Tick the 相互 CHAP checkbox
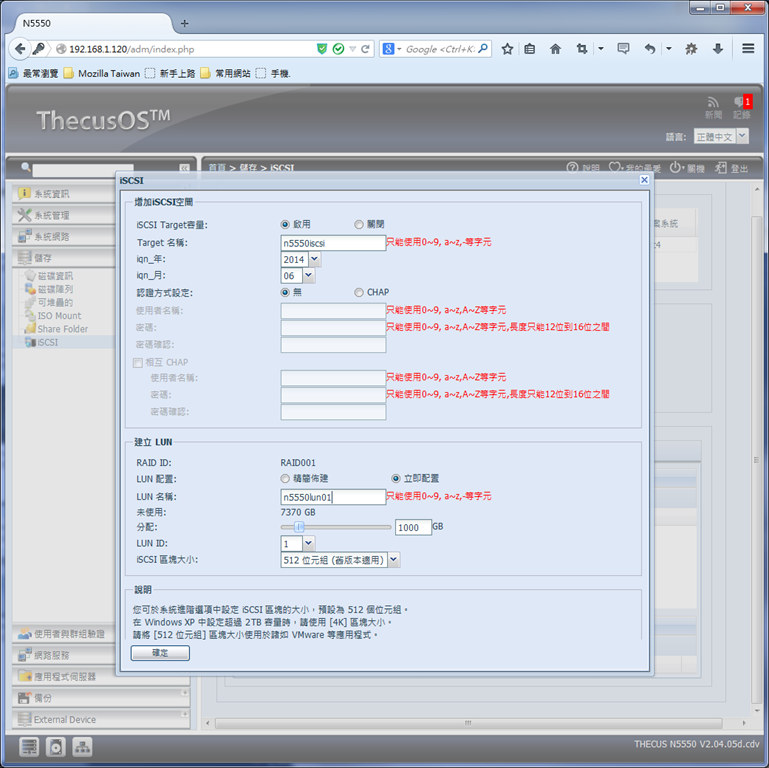The width and height of the screenshot is (769, 768). tap(138, 362)
